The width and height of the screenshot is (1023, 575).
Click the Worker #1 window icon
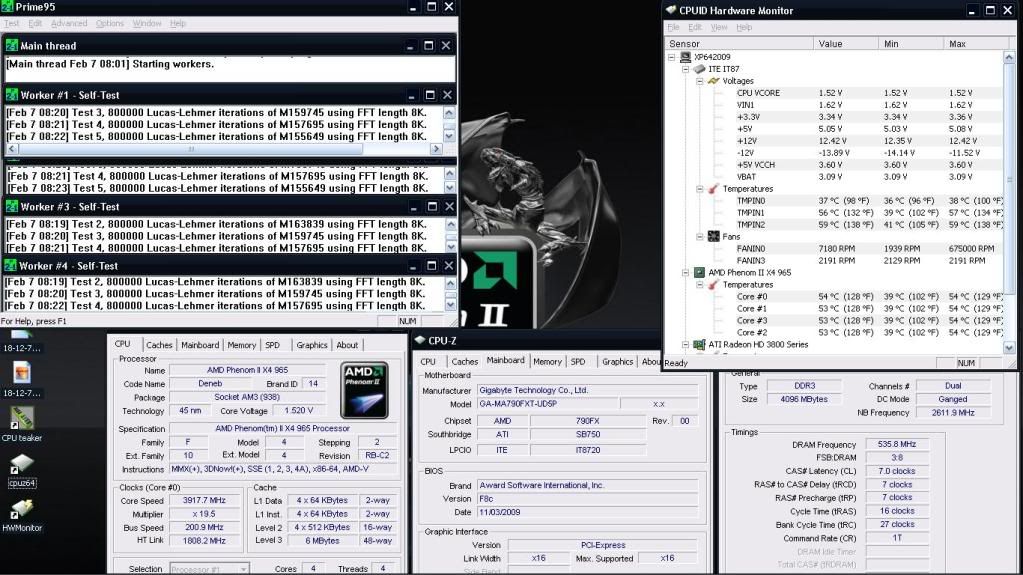click(x=12, y=95)
